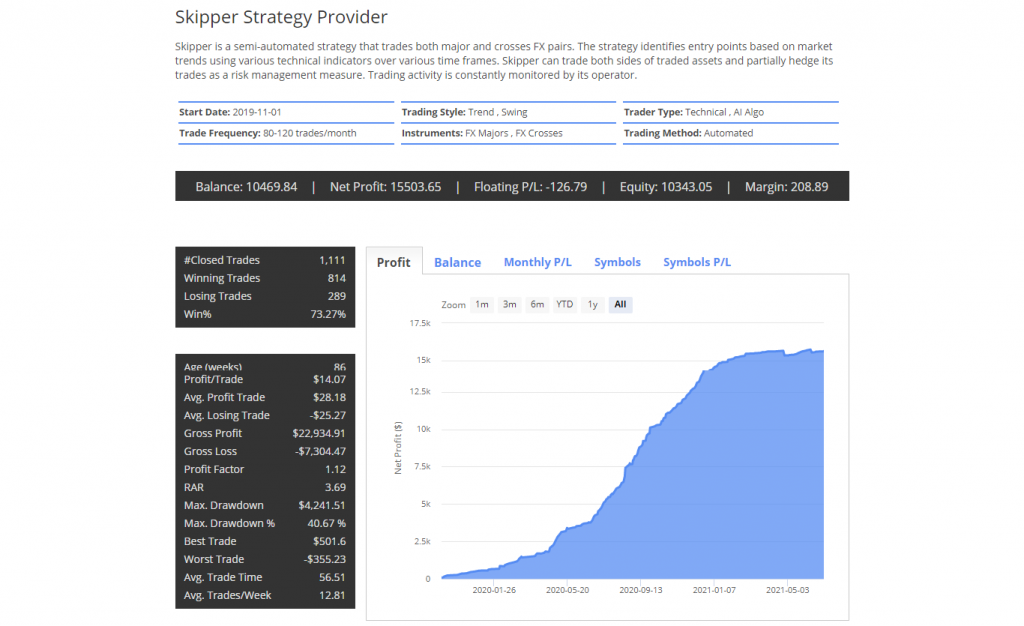Click the Skipper Strategy Provider heading
1024x626 pixels.
[281, 17]
